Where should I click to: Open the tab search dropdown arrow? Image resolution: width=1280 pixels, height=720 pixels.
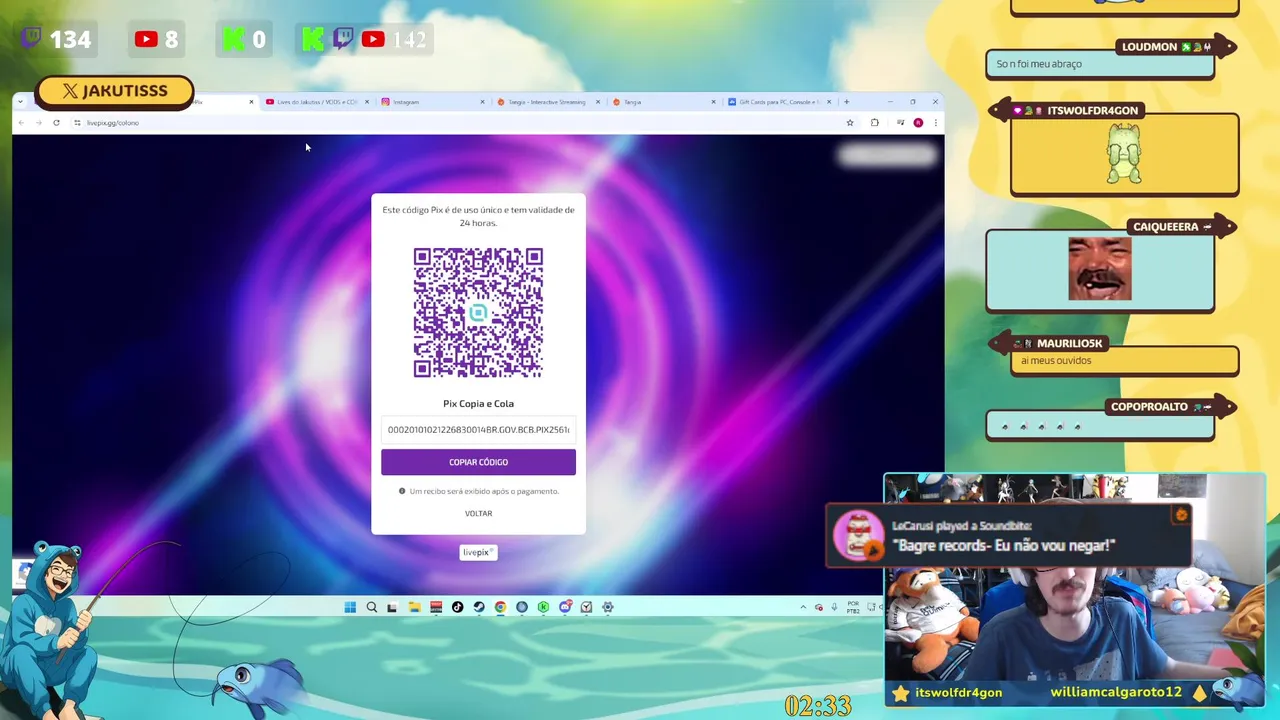point(20,102)
